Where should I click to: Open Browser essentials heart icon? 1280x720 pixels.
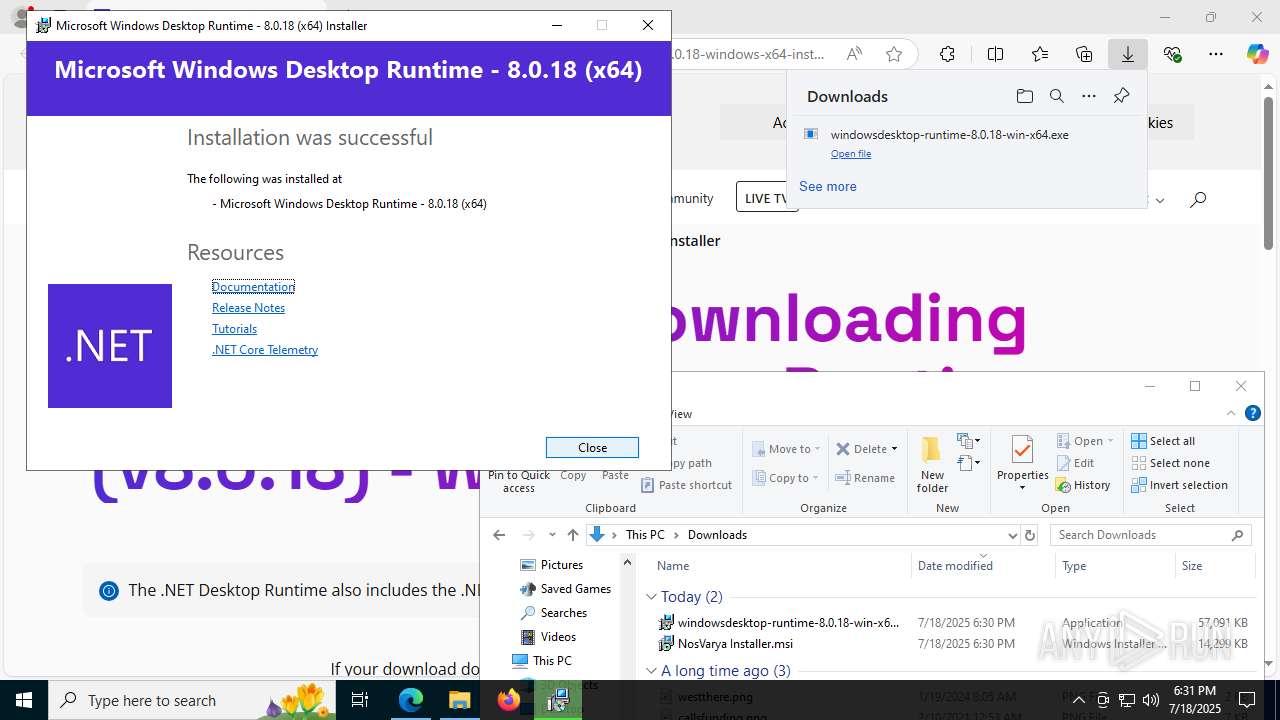point(1172,54)
